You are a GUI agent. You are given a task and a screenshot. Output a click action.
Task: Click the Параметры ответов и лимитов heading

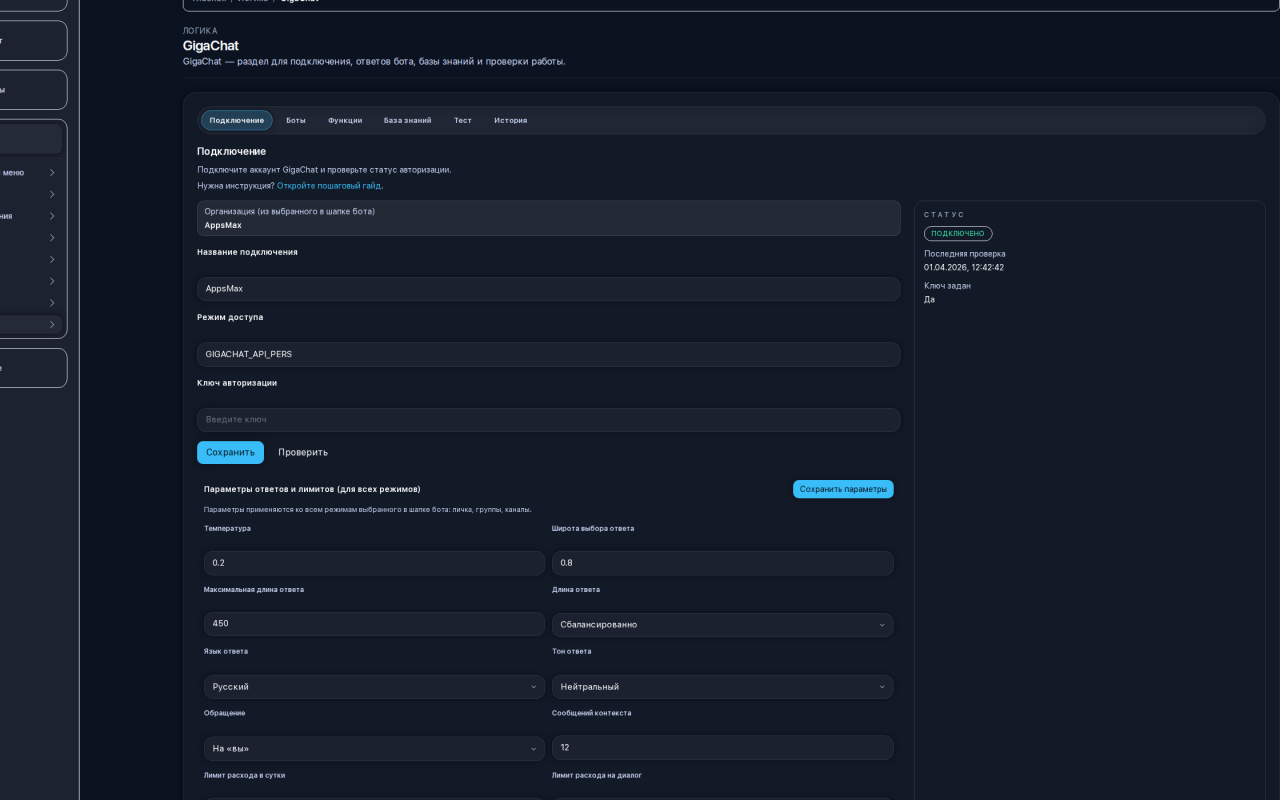click(x=312, y=489)
